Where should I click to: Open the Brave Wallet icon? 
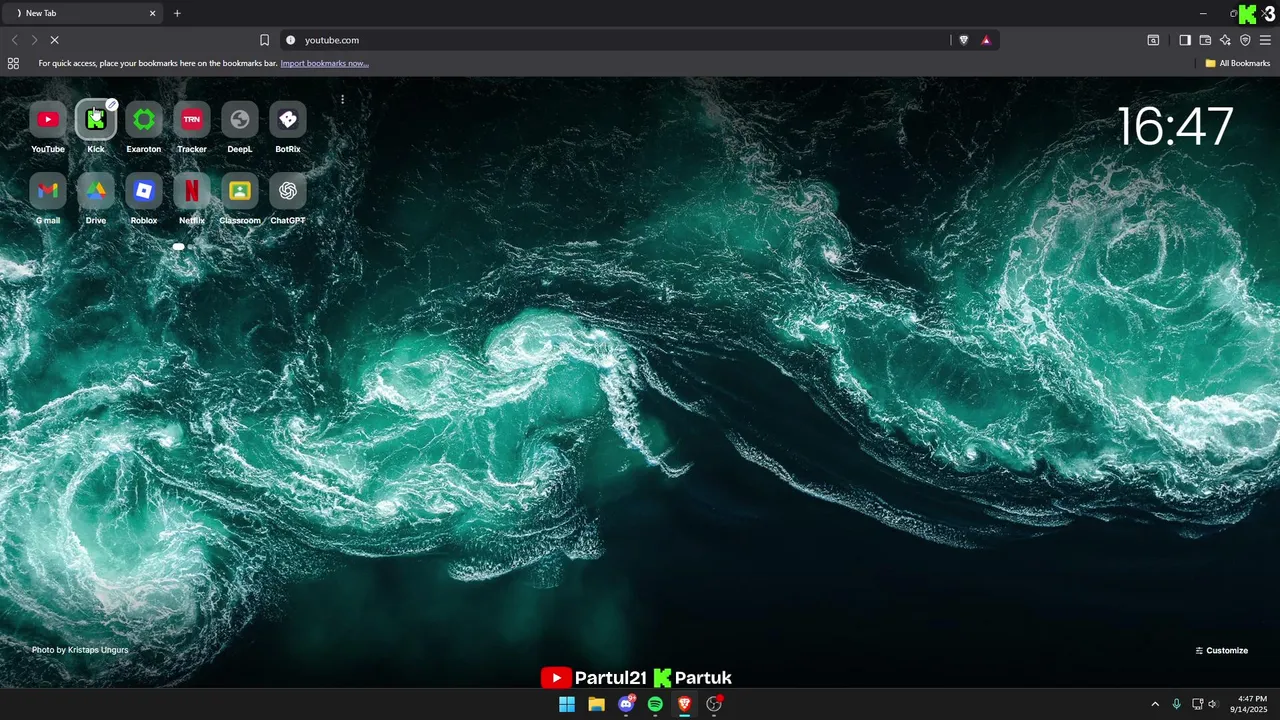1205,40
